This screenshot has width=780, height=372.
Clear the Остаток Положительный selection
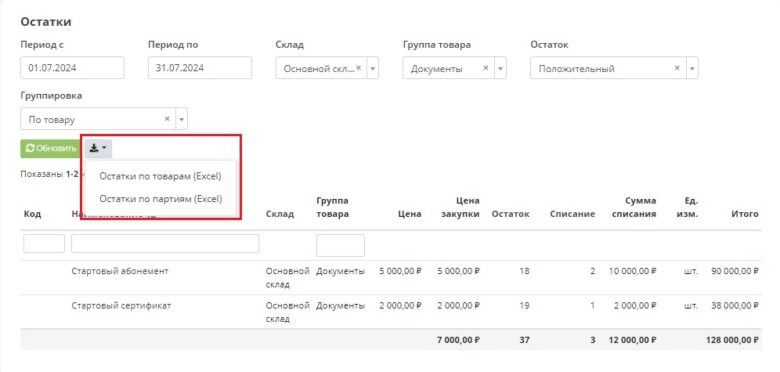click(x=677, y=68)
